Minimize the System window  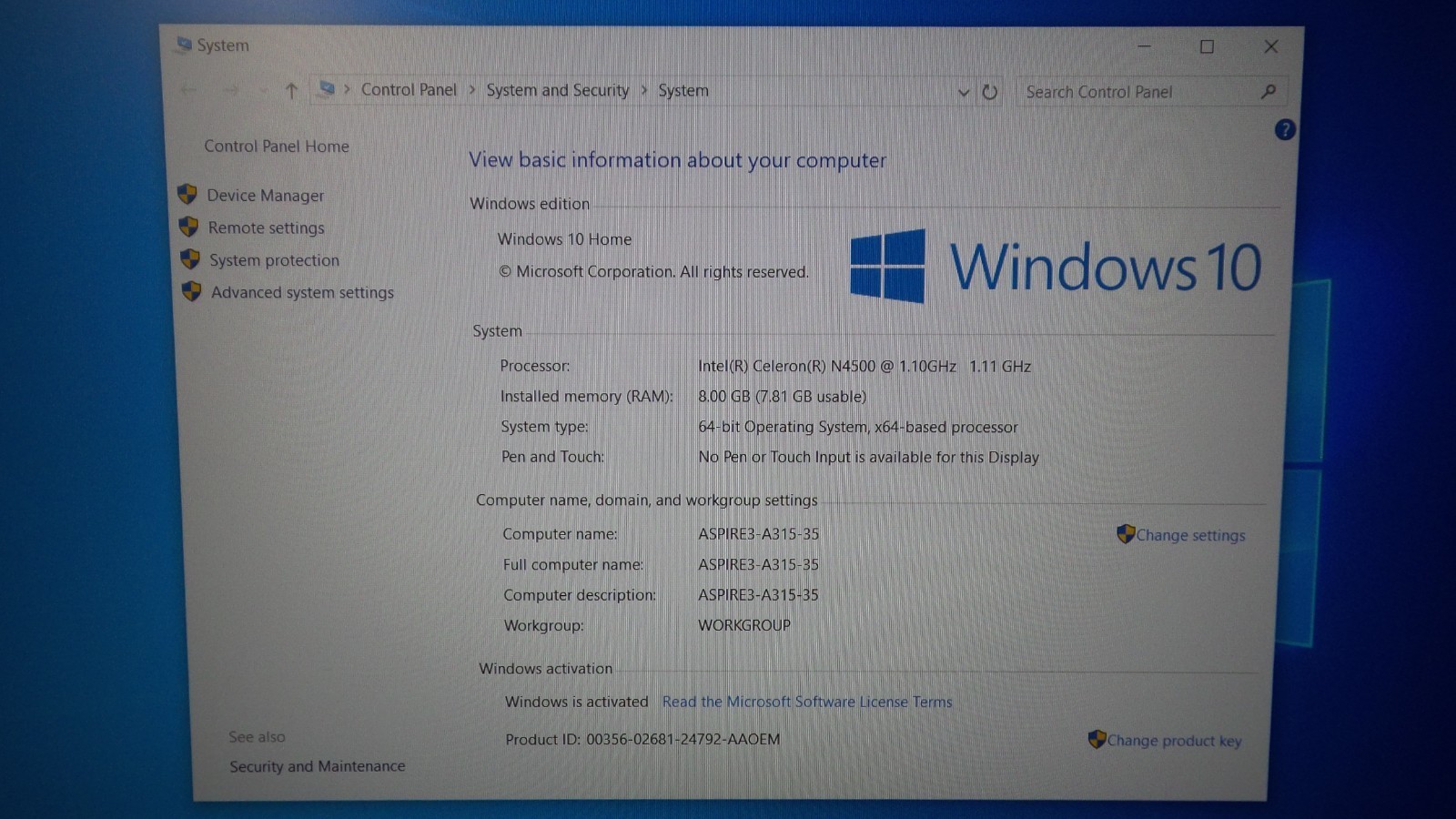(x=1145, y=46)
